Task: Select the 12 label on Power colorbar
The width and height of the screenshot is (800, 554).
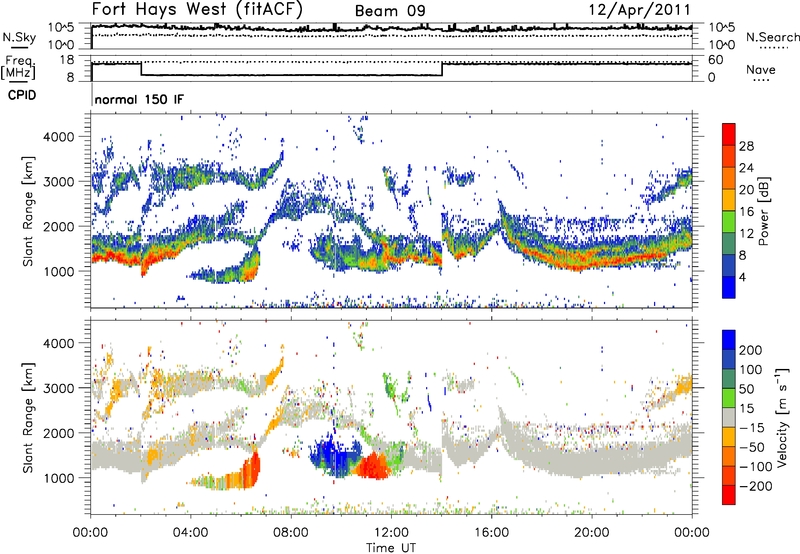Action: [x=746, y=234]
